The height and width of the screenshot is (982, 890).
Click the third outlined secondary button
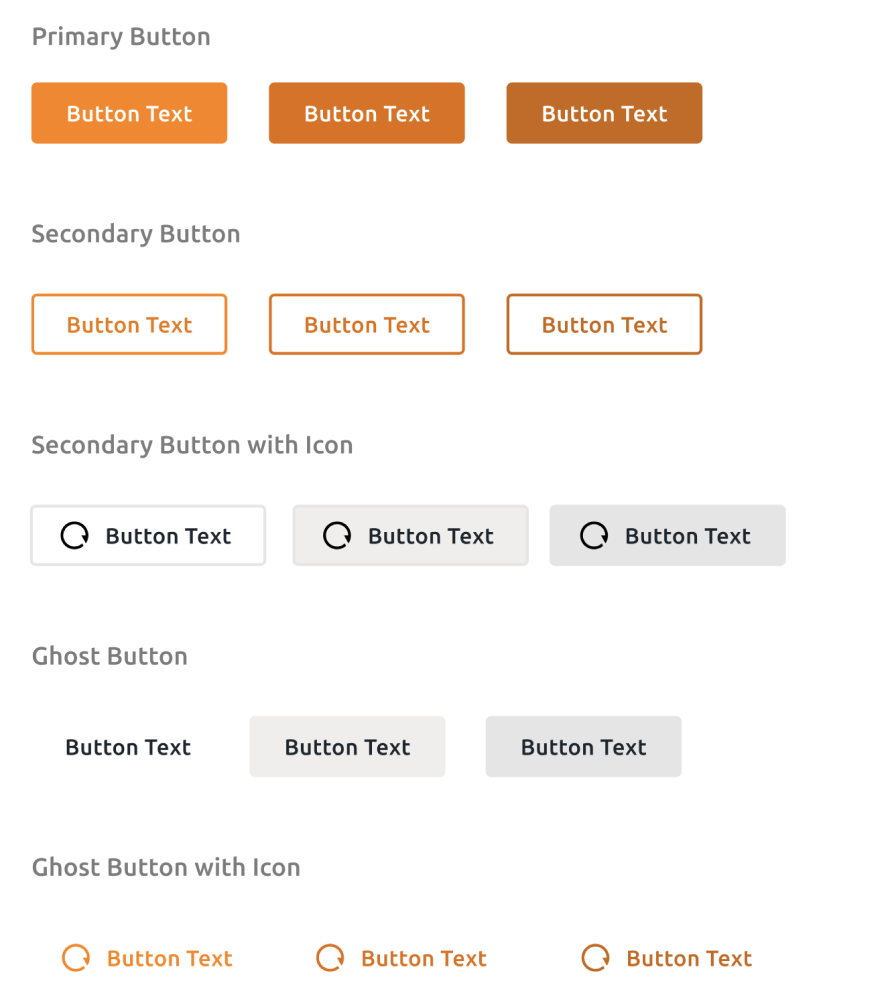(604, 324)
